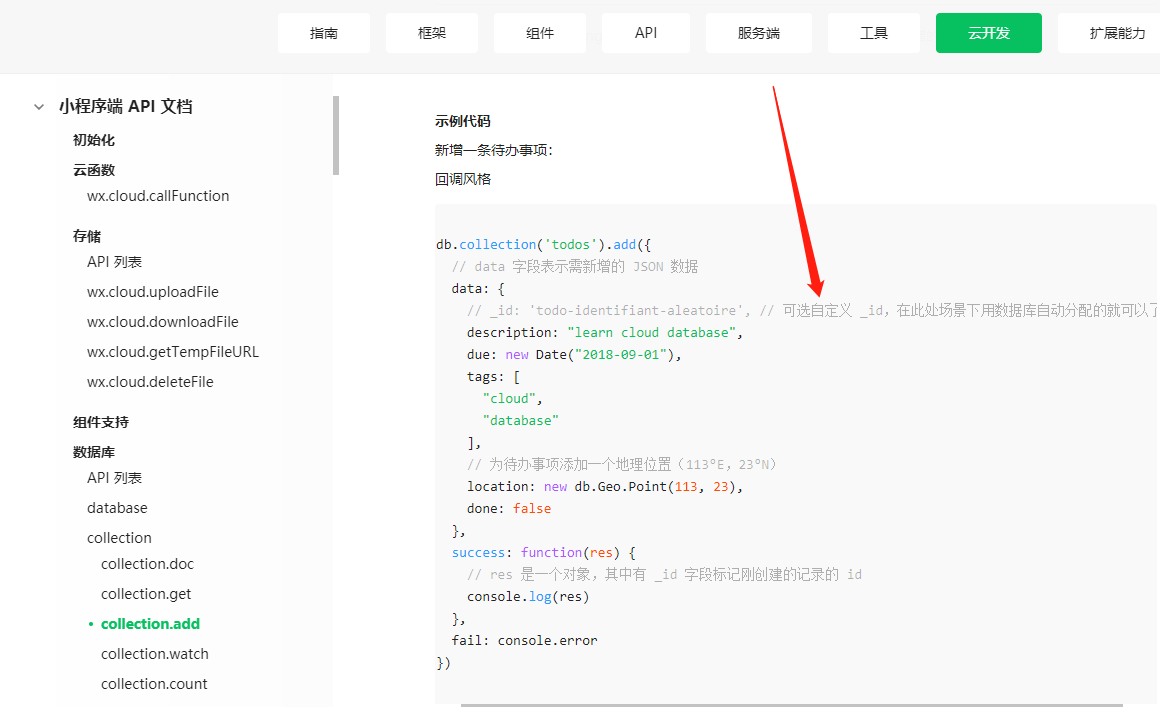The width and height of the screenshot is (1160, 707).
Task: Click the 'success: function(res)' line
Action: pos(544,552)
